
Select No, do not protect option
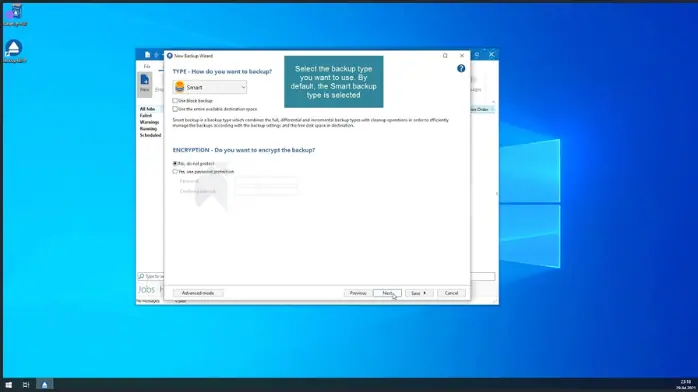pos(175,163)
